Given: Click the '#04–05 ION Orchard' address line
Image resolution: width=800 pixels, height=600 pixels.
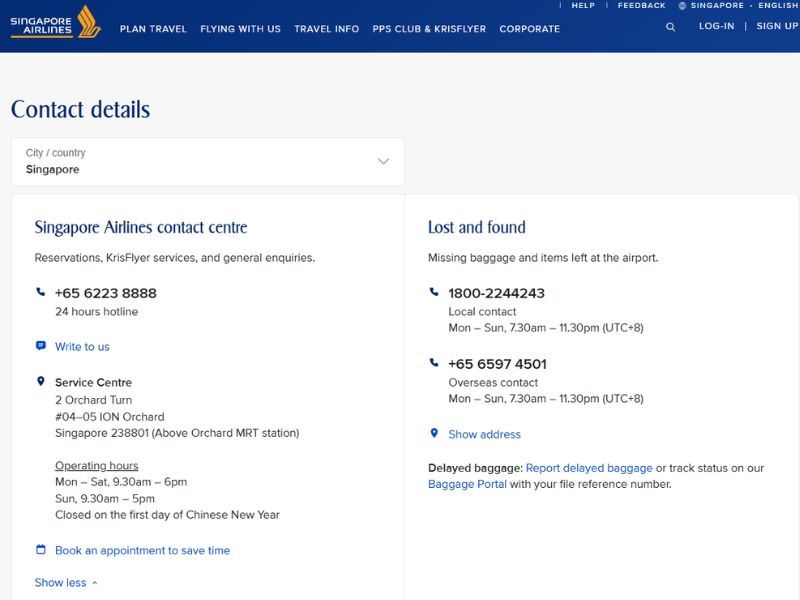Looking at the screenshot, I should (x=110, y=417).
